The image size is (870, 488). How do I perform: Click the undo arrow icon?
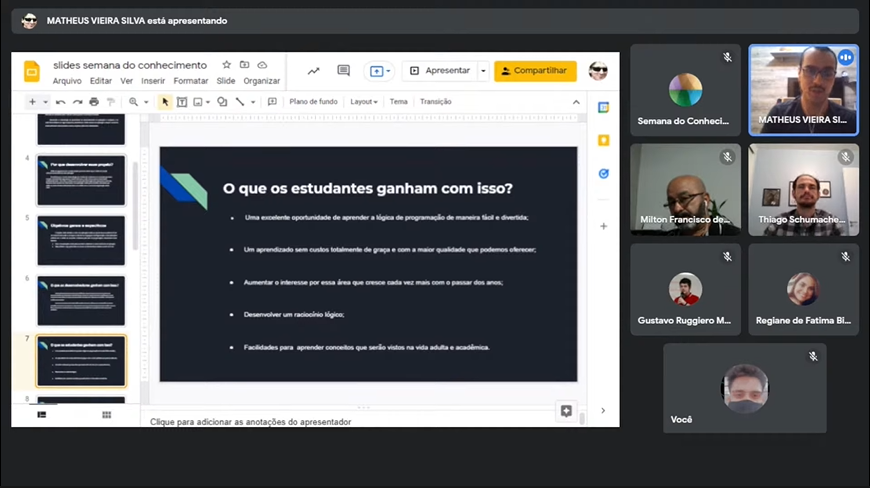61,102
